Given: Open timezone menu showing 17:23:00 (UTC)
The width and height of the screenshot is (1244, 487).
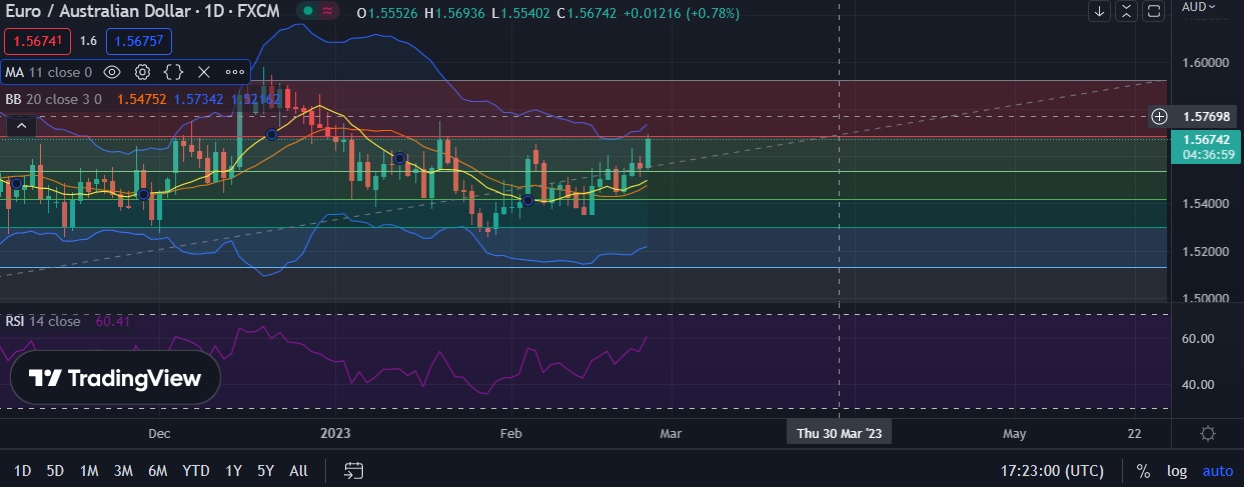Looking at the screenshot, I should (x=1053, y=470).
